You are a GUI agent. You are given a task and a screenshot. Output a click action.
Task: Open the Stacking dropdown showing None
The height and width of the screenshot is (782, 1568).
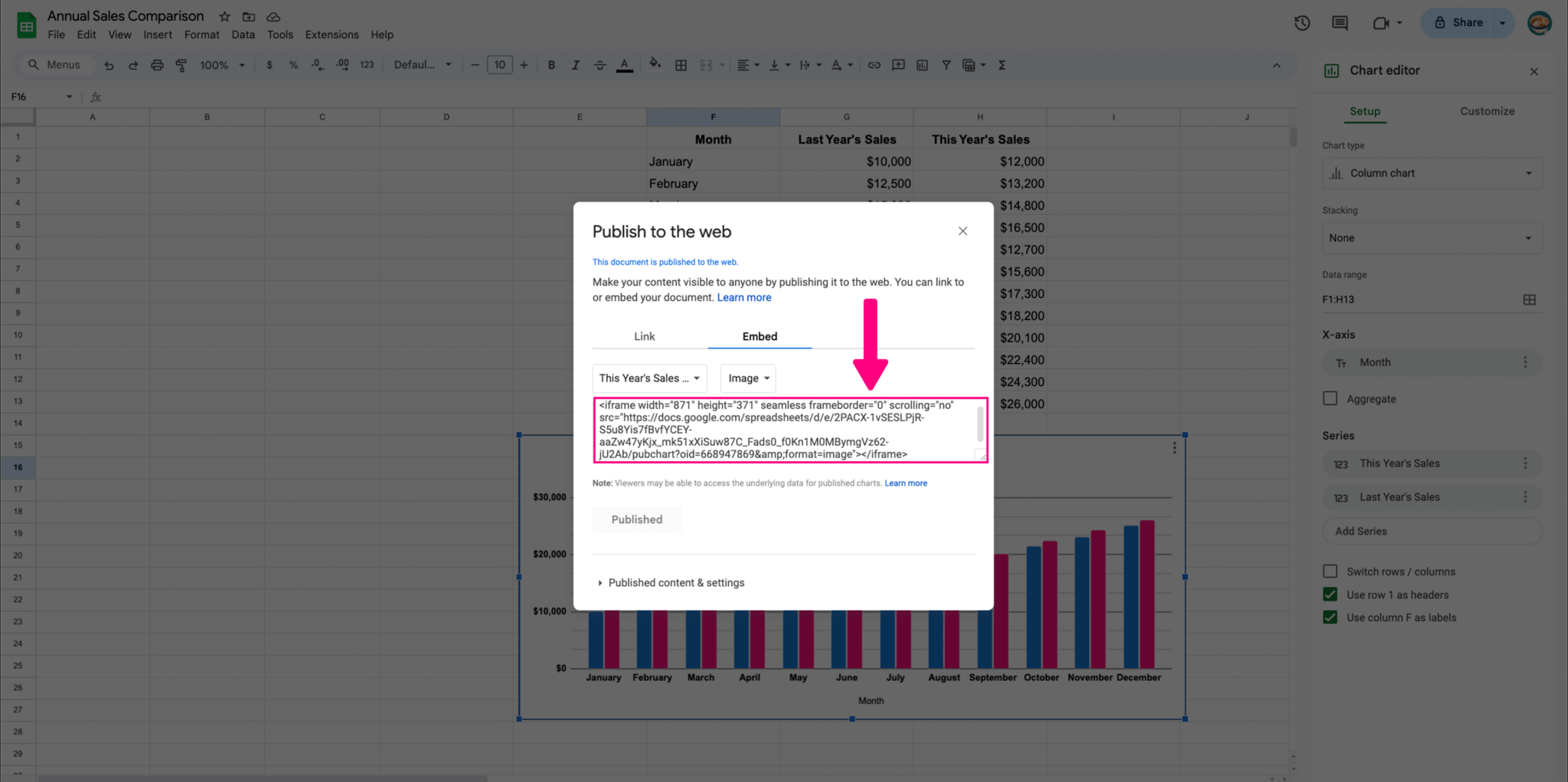1431,237
